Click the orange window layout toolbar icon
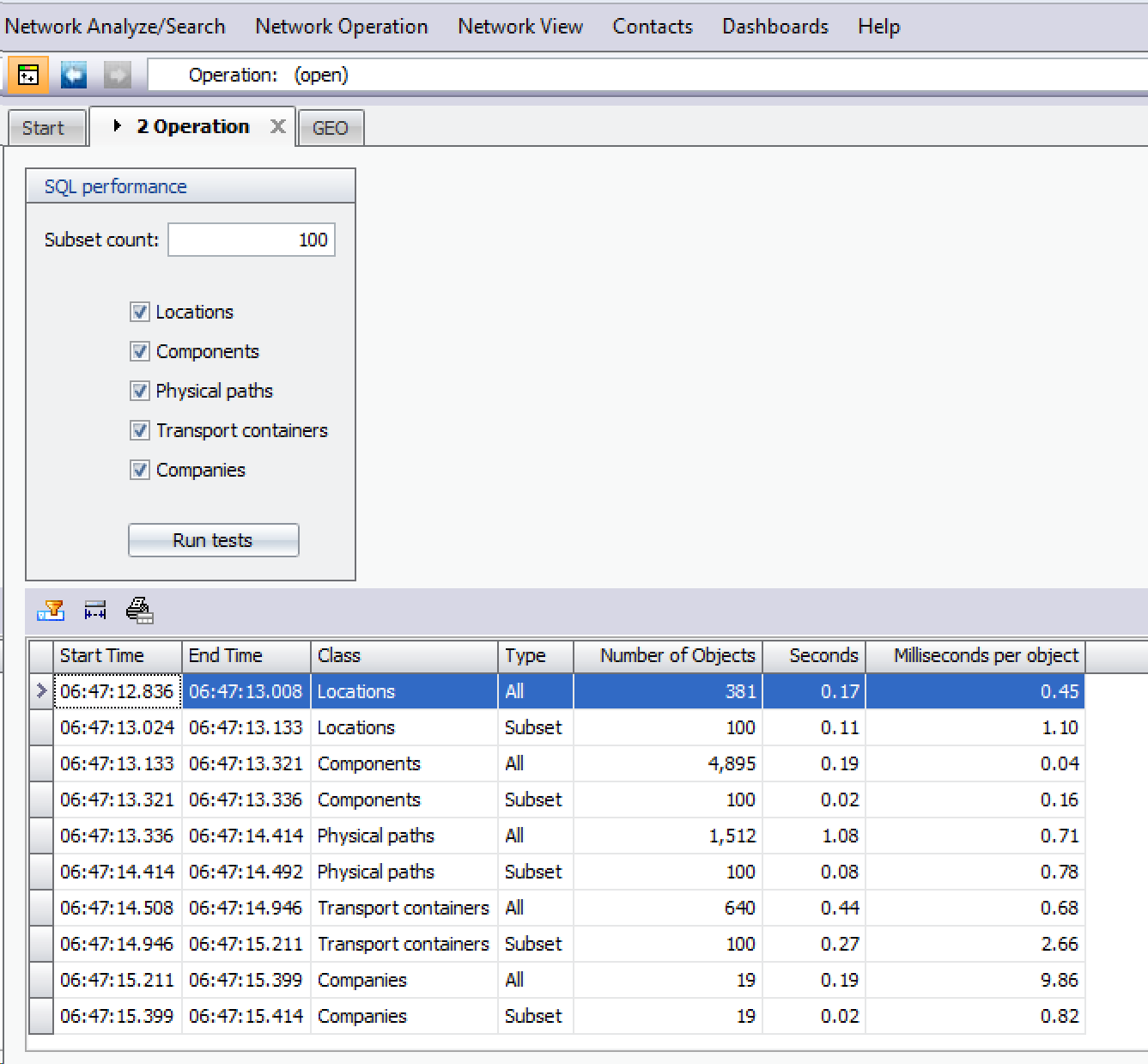 [28, 76]
